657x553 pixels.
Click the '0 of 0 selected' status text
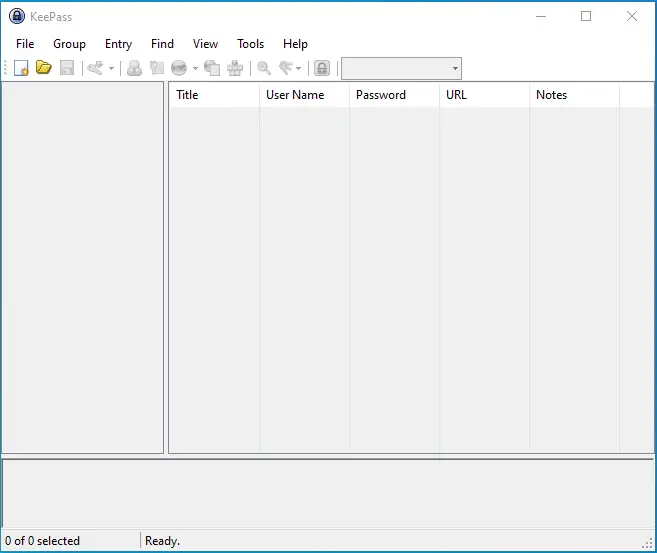tap(42, 541)
